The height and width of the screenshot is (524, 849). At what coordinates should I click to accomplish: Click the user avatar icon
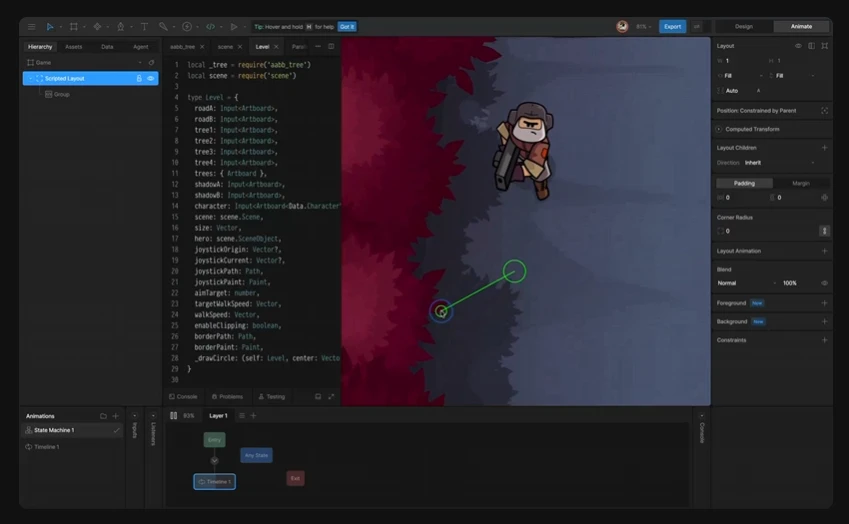point(622,27)
